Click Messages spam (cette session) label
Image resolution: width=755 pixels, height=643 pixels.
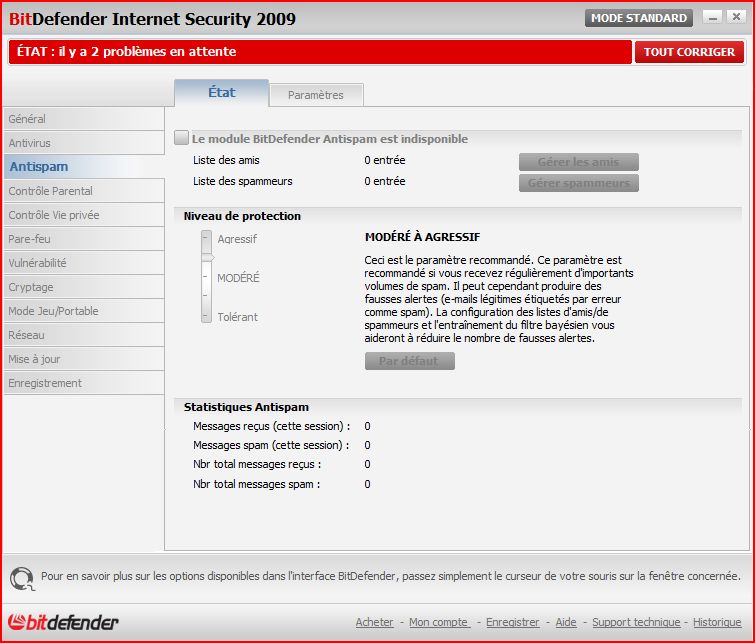(271, 446)
